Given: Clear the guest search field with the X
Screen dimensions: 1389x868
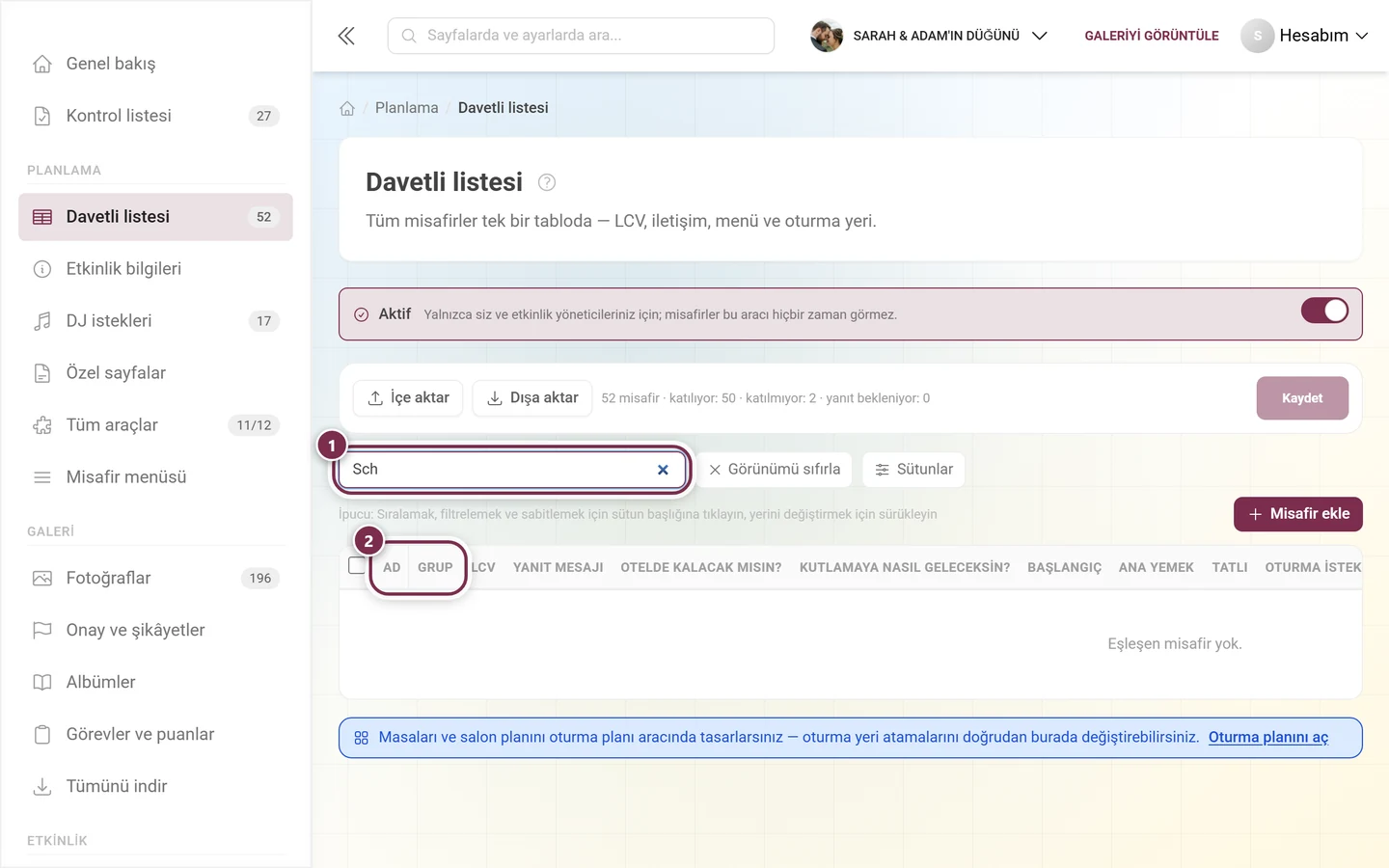Looking at the screenshot, I should 663,470.
